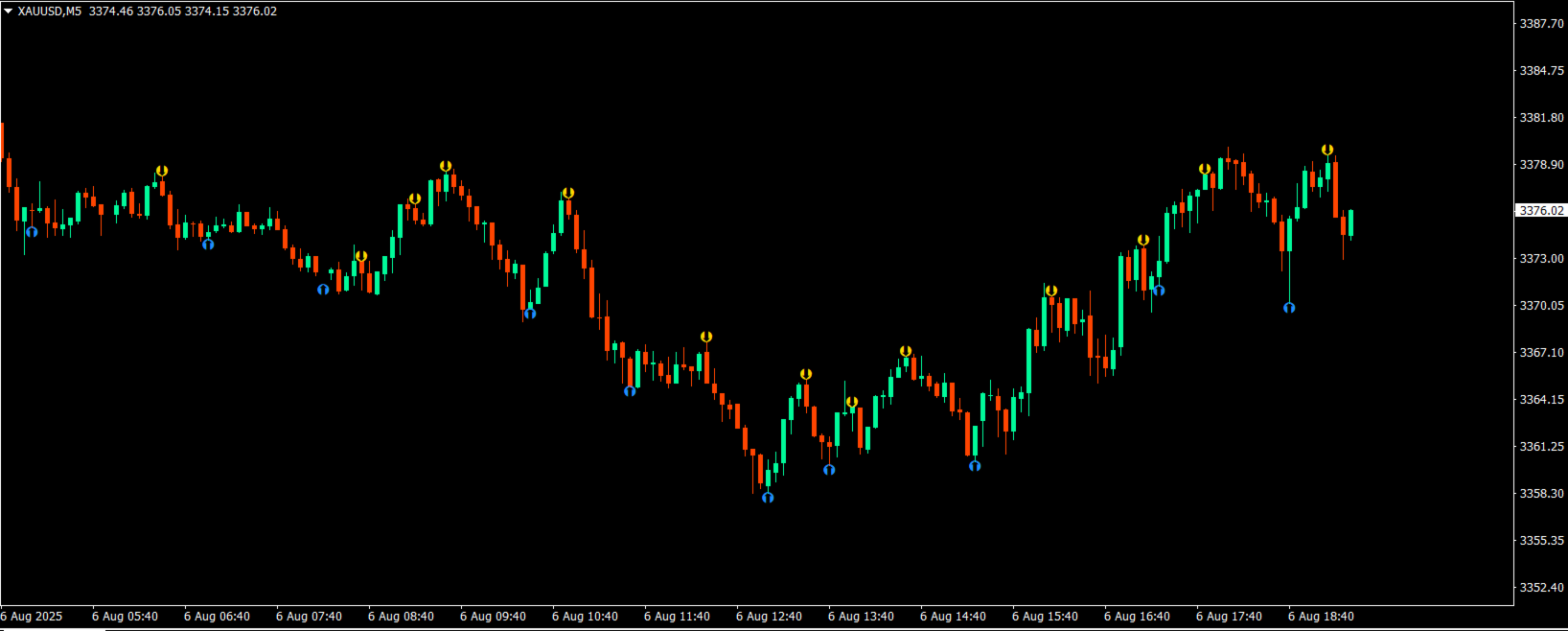The width and height of the screenshot is (1568, 631).
Task: Click the yellow arrow signal just before 17:40
Action: pyautogui.click(x=1205, y=169)
